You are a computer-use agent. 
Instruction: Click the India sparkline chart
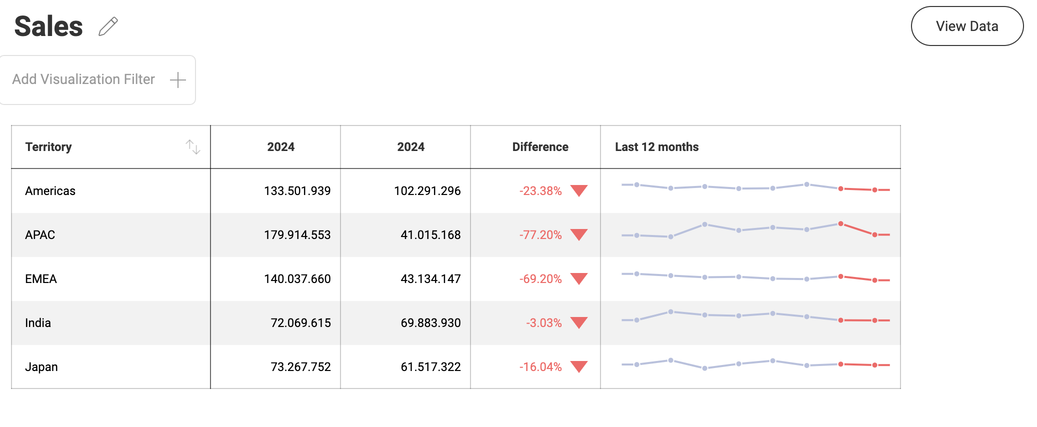[756, 317]
